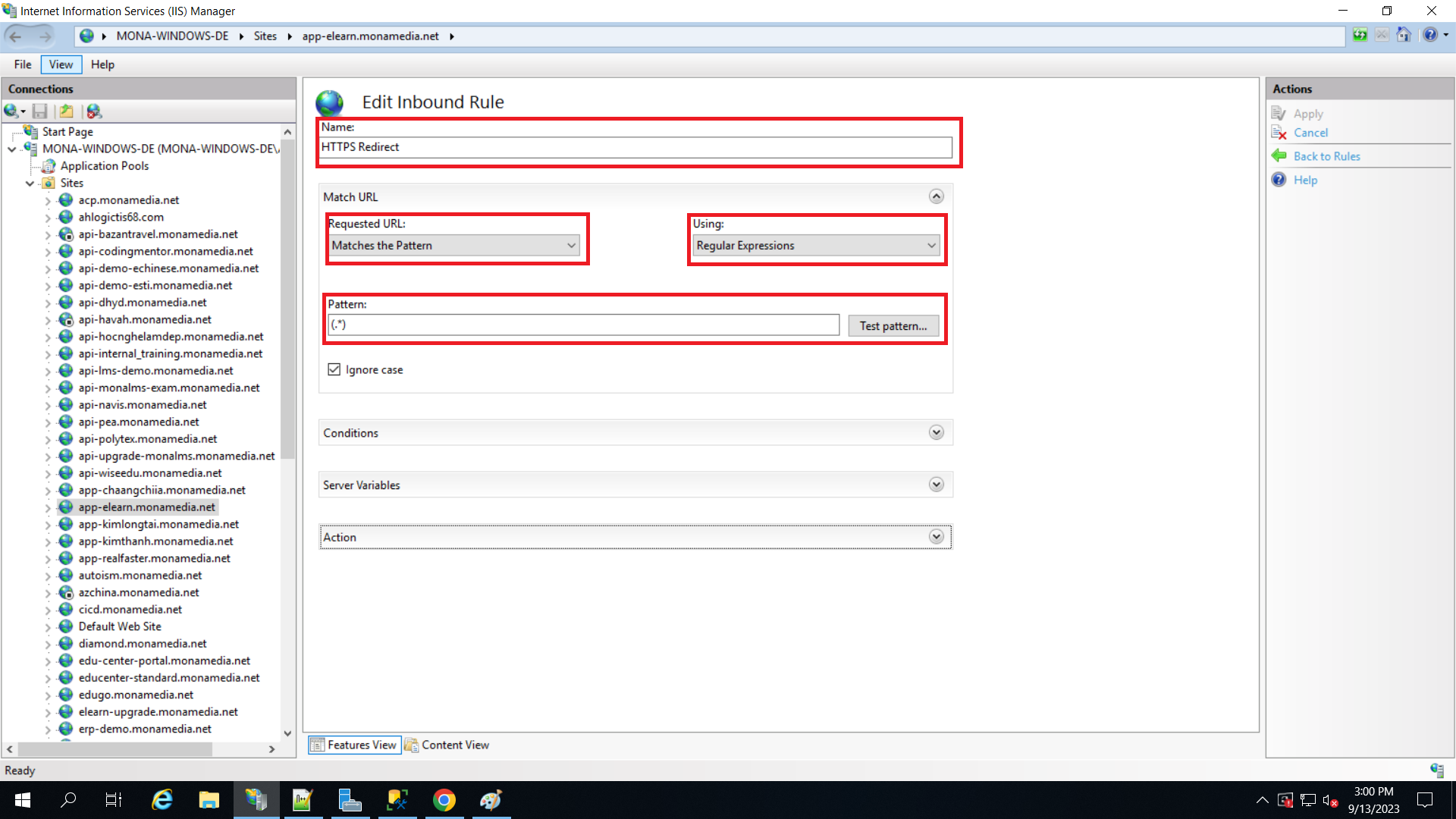This screenshot has height=819, width=1456.
Task: Select api-pea.monamedia.net site
Action: coord(139,422)
